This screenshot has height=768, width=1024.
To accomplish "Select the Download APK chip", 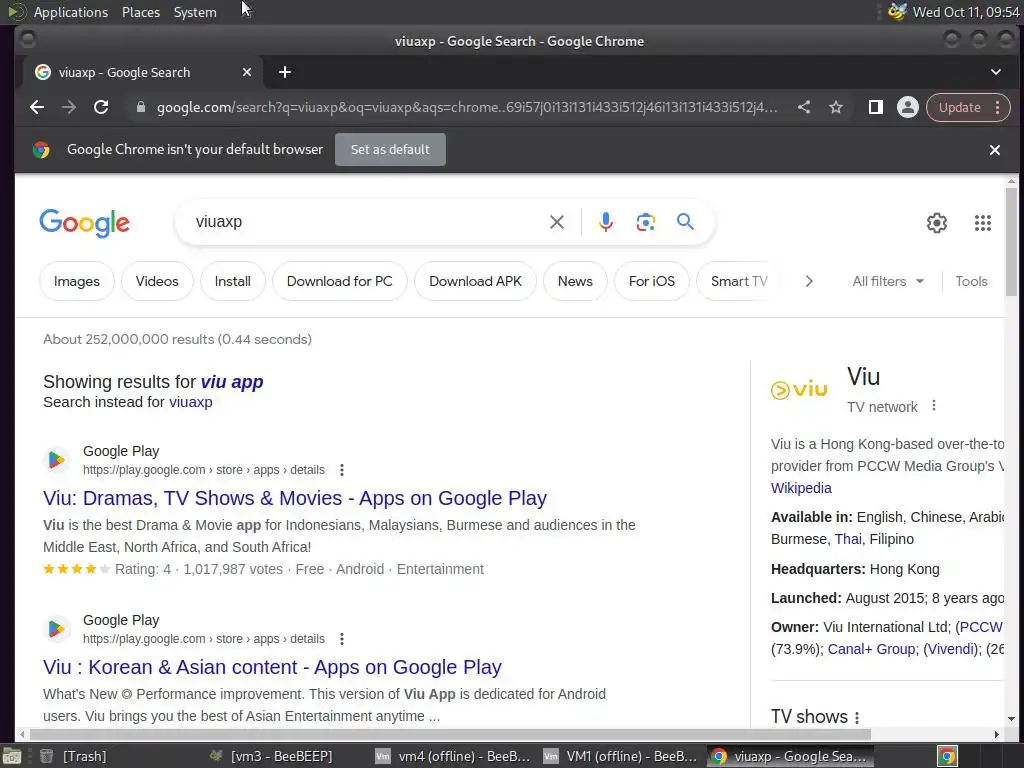I will coord(475,281).
